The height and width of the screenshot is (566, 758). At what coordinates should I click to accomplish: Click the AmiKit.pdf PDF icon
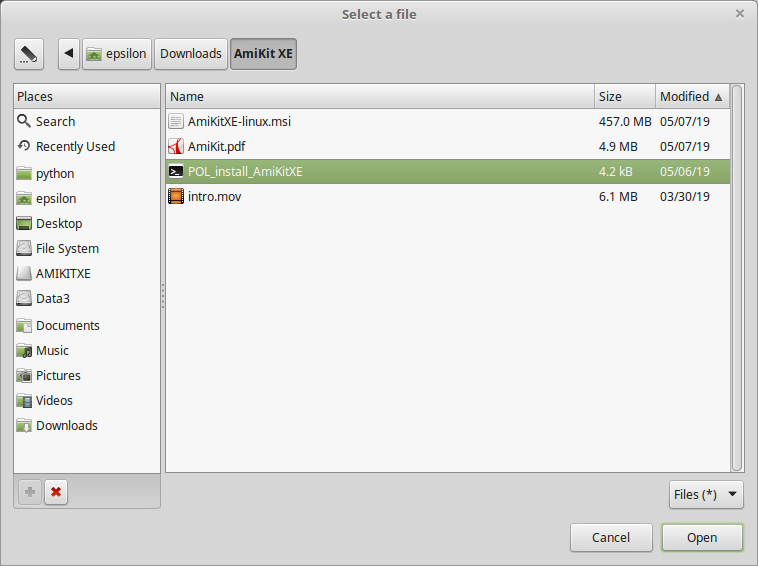[x=176, y=146]
